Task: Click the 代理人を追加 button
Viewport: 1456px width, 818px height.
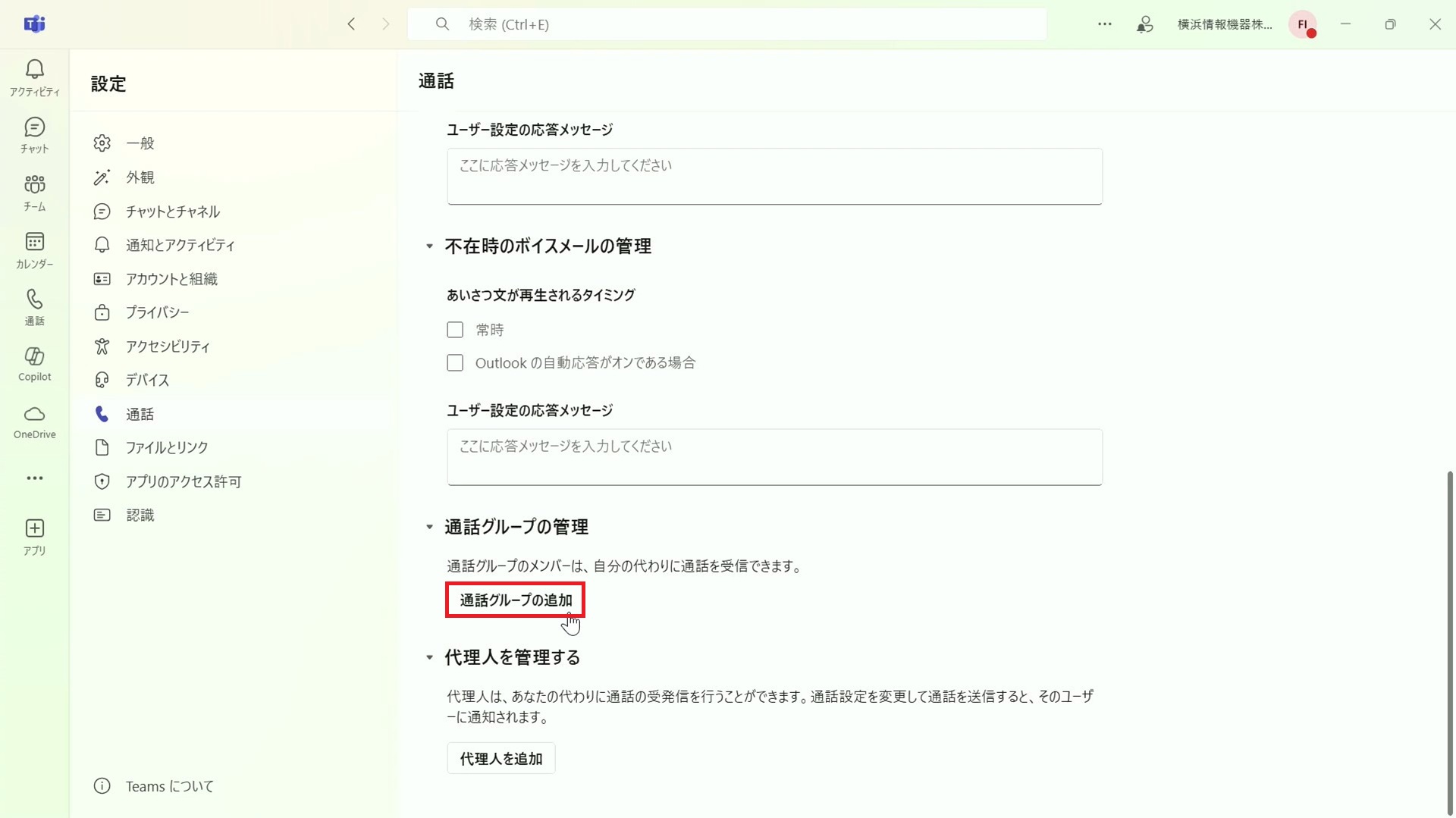Action: [501, 759]
